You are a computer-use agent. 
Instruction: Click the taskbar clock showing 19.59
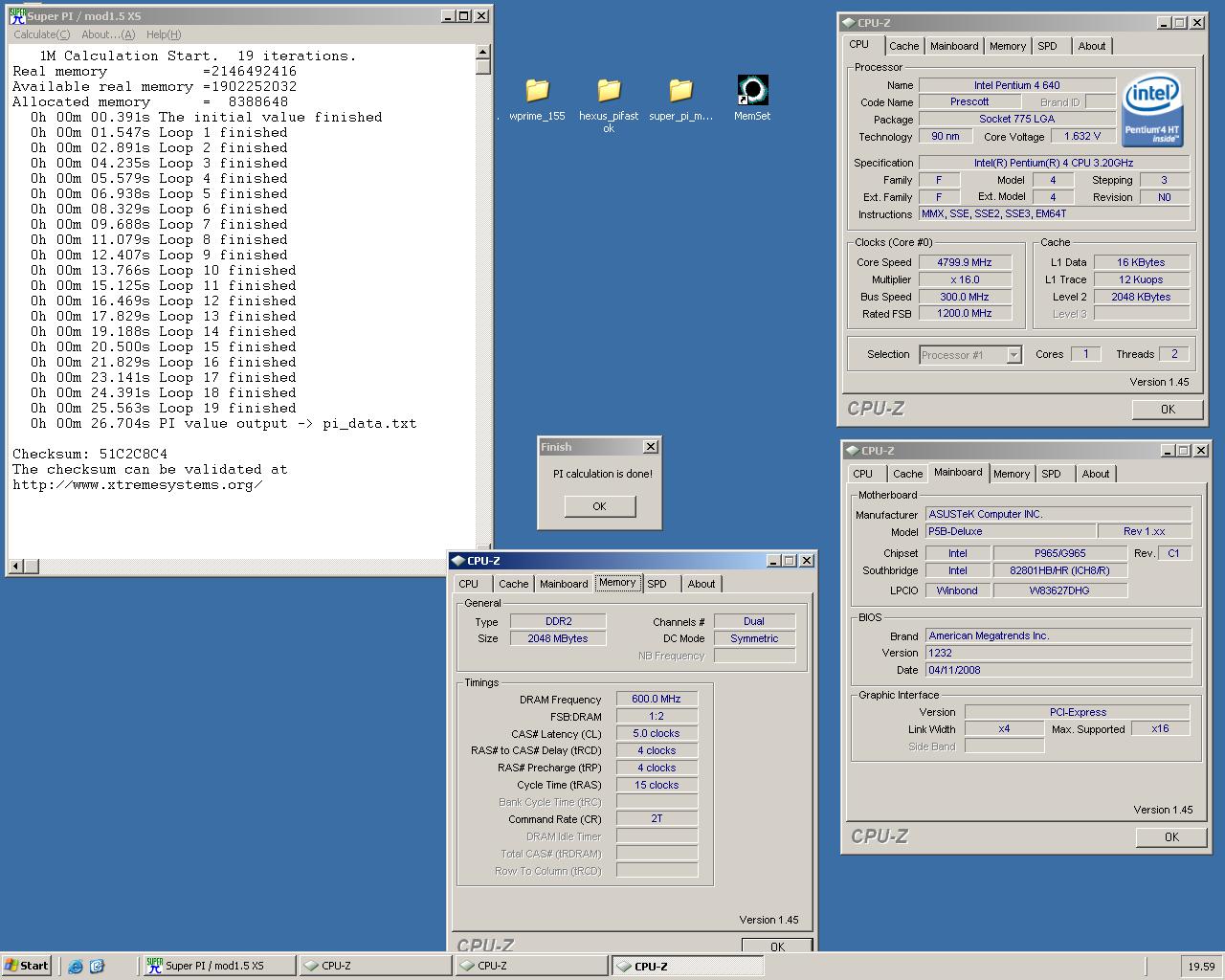(1201, 967)
